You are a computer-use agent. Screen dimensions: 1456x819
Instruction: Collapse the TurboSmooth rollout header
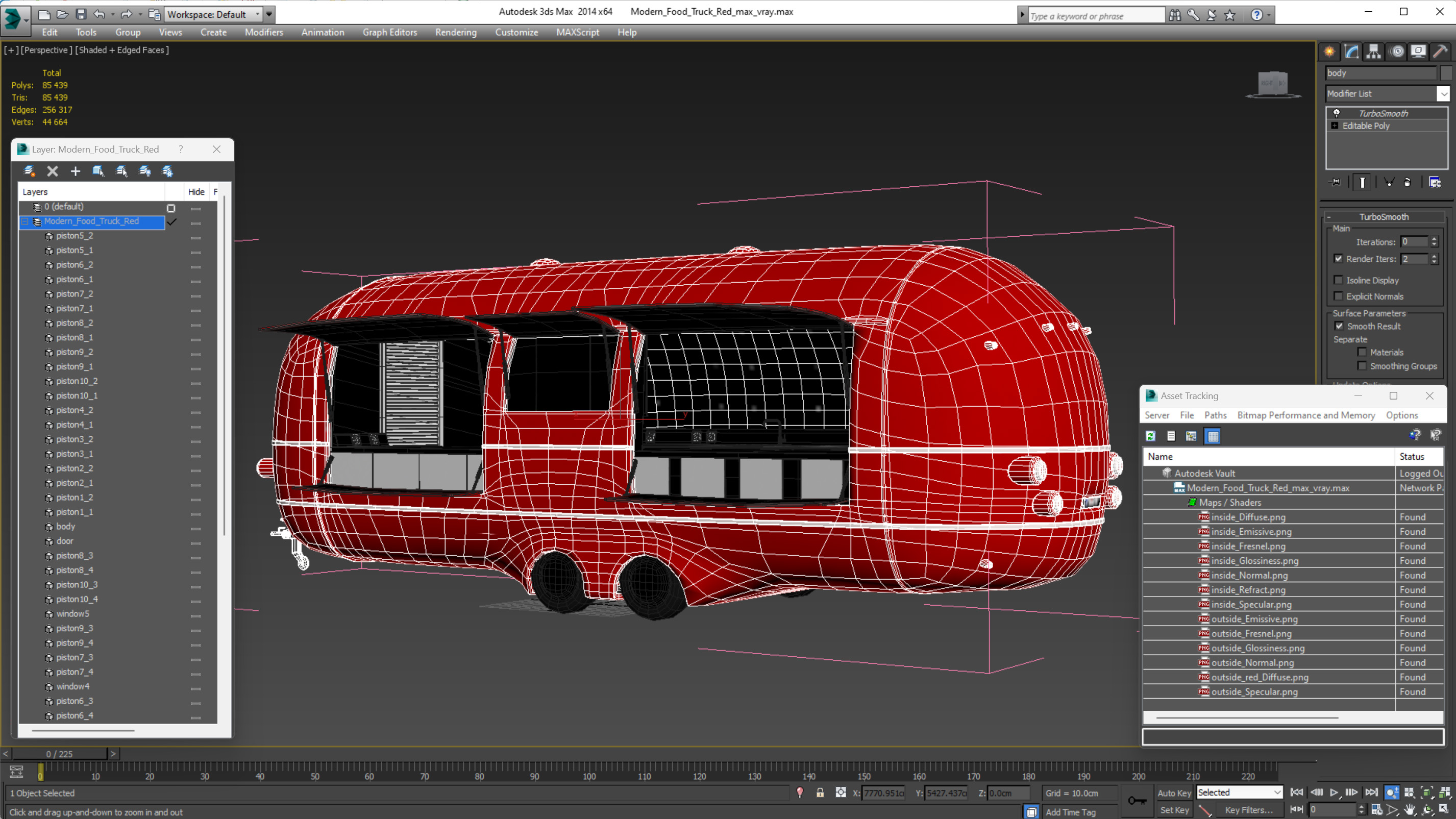(1384, 217)
